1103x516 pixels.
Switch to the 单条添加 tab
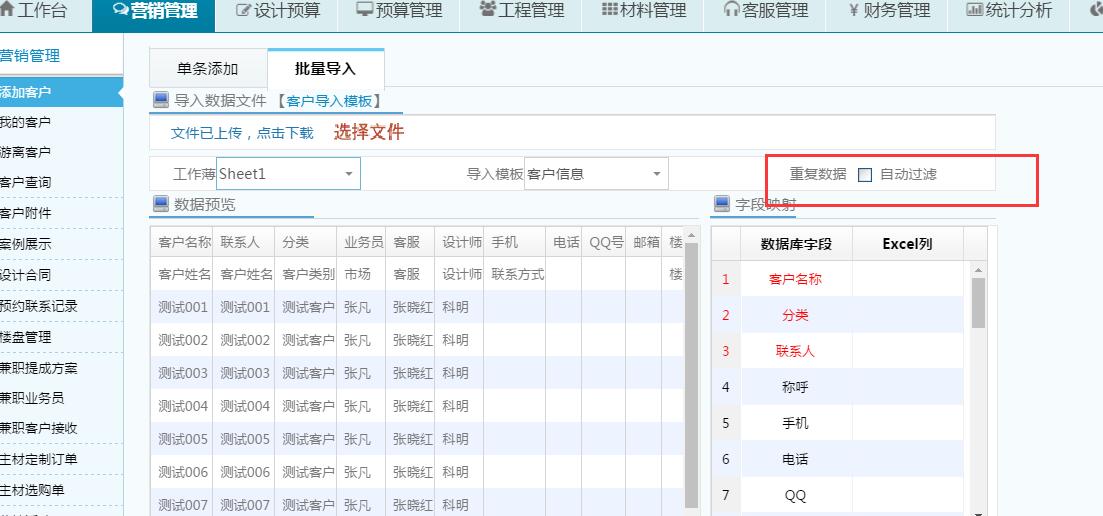click(x=208, y=69)
